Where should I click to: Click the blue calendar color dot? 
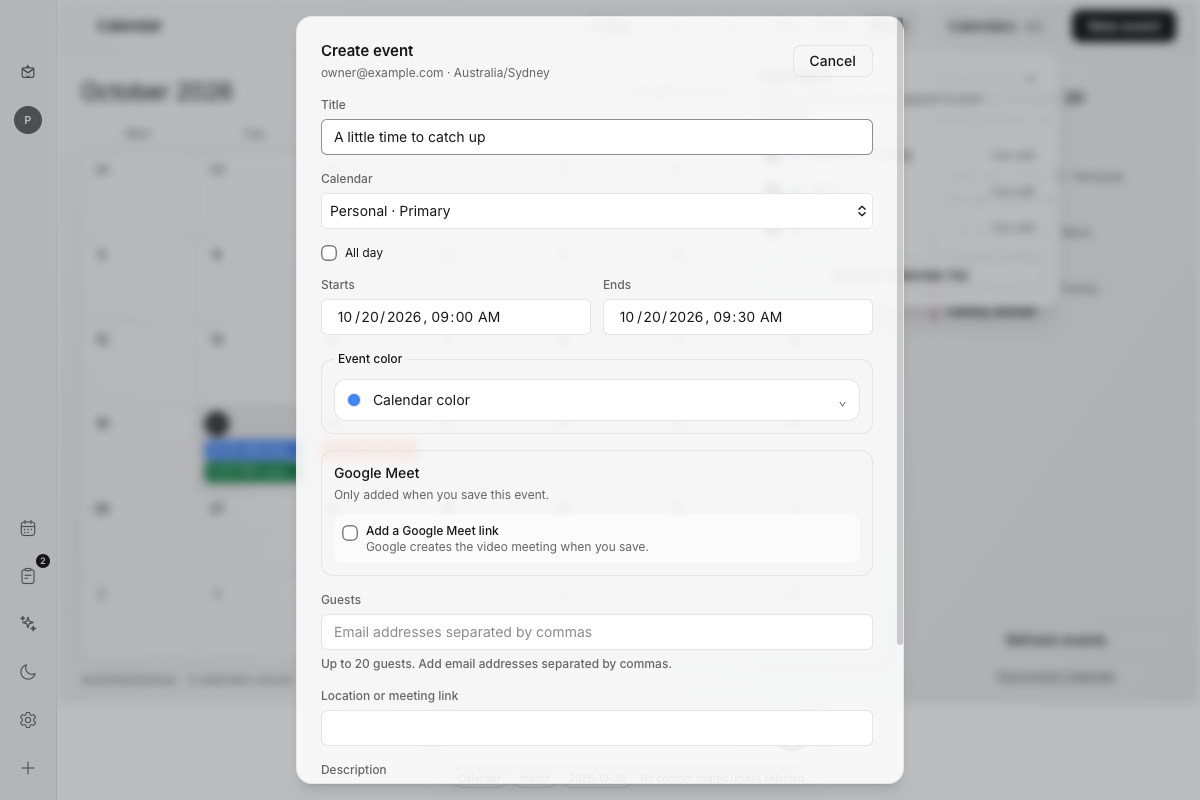click(354, 400)
